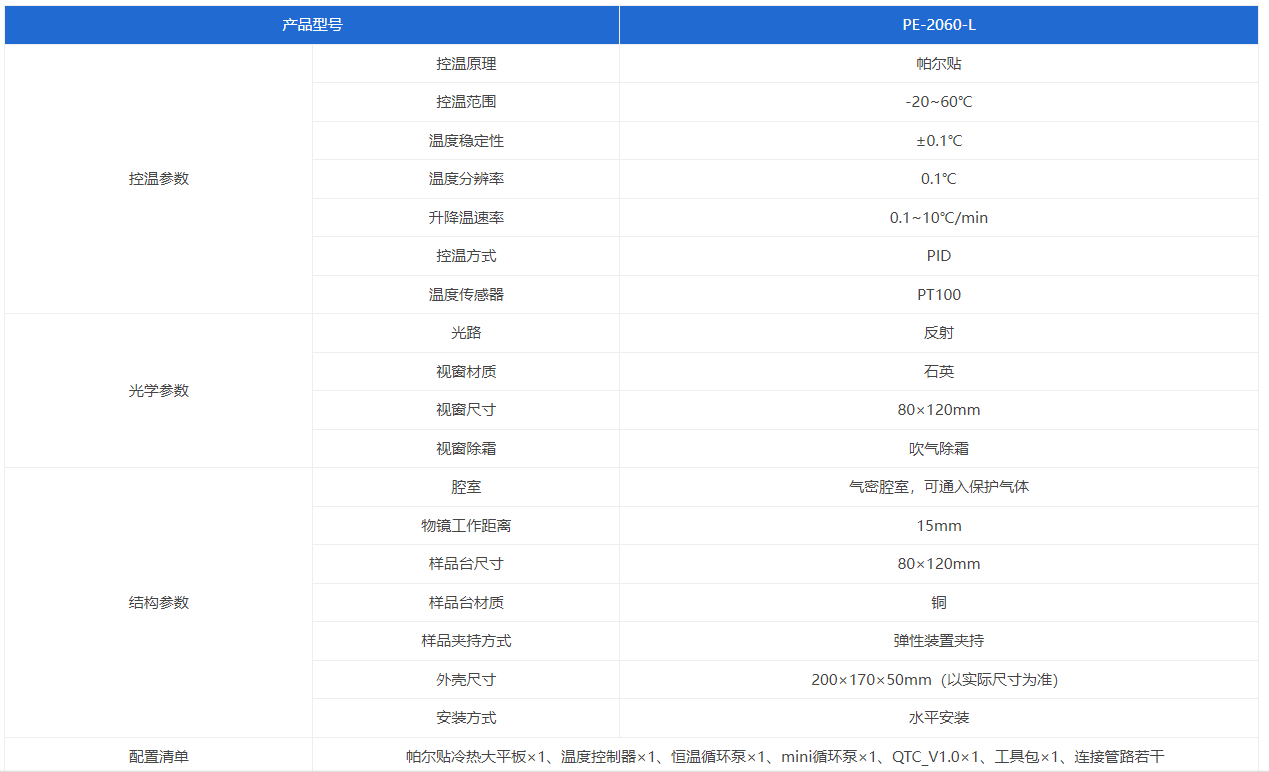Select the 样品台材质 label cell
This screenshot has height=772, width=1269.
pyautogui.click(x=466, y=603)
